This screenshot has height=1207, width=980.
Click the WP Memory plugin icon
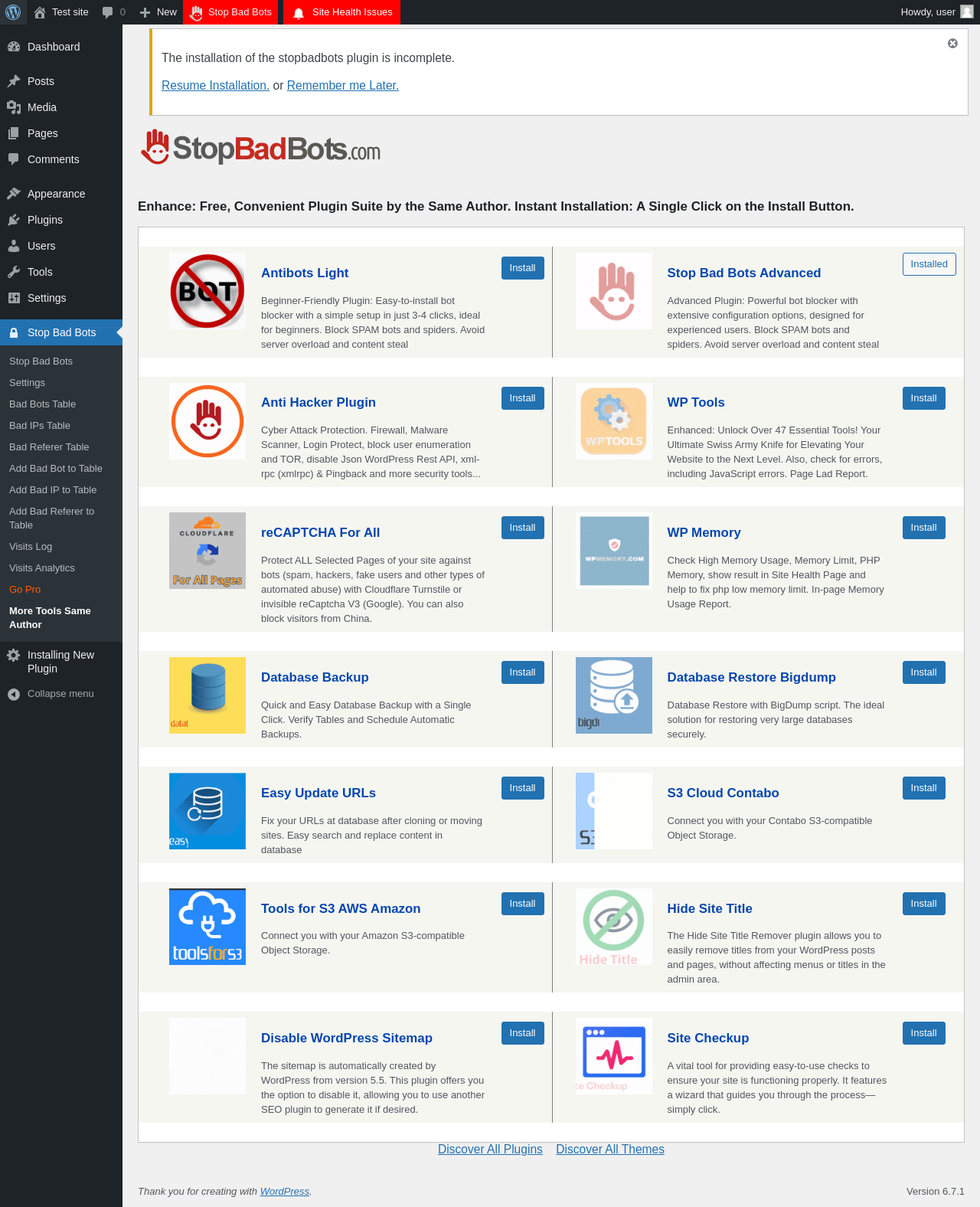click(x=614, y=551)
